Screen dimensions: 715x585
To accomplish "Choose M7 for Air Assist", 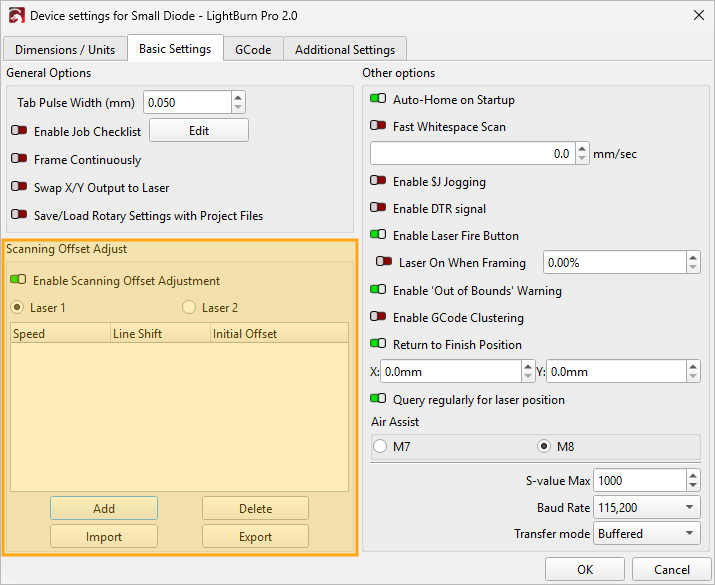I will point(380,445).
